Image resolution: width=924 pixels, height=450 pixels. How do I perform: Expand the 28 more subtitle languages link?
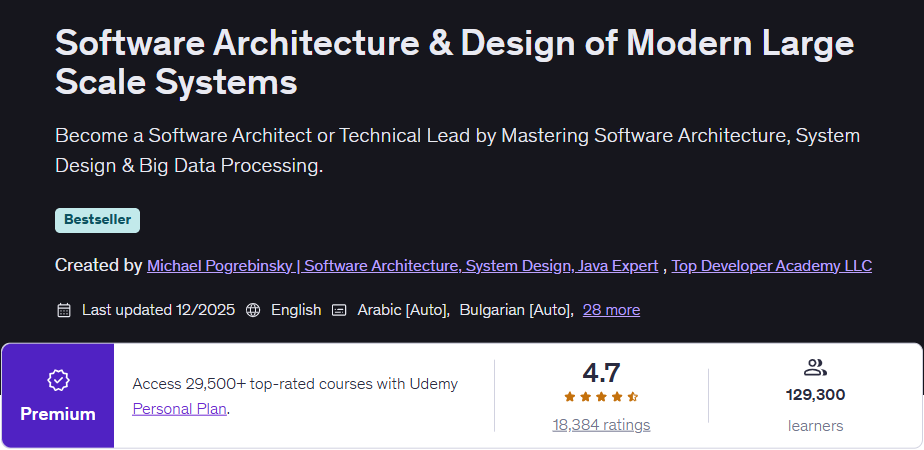click(611, 310)
